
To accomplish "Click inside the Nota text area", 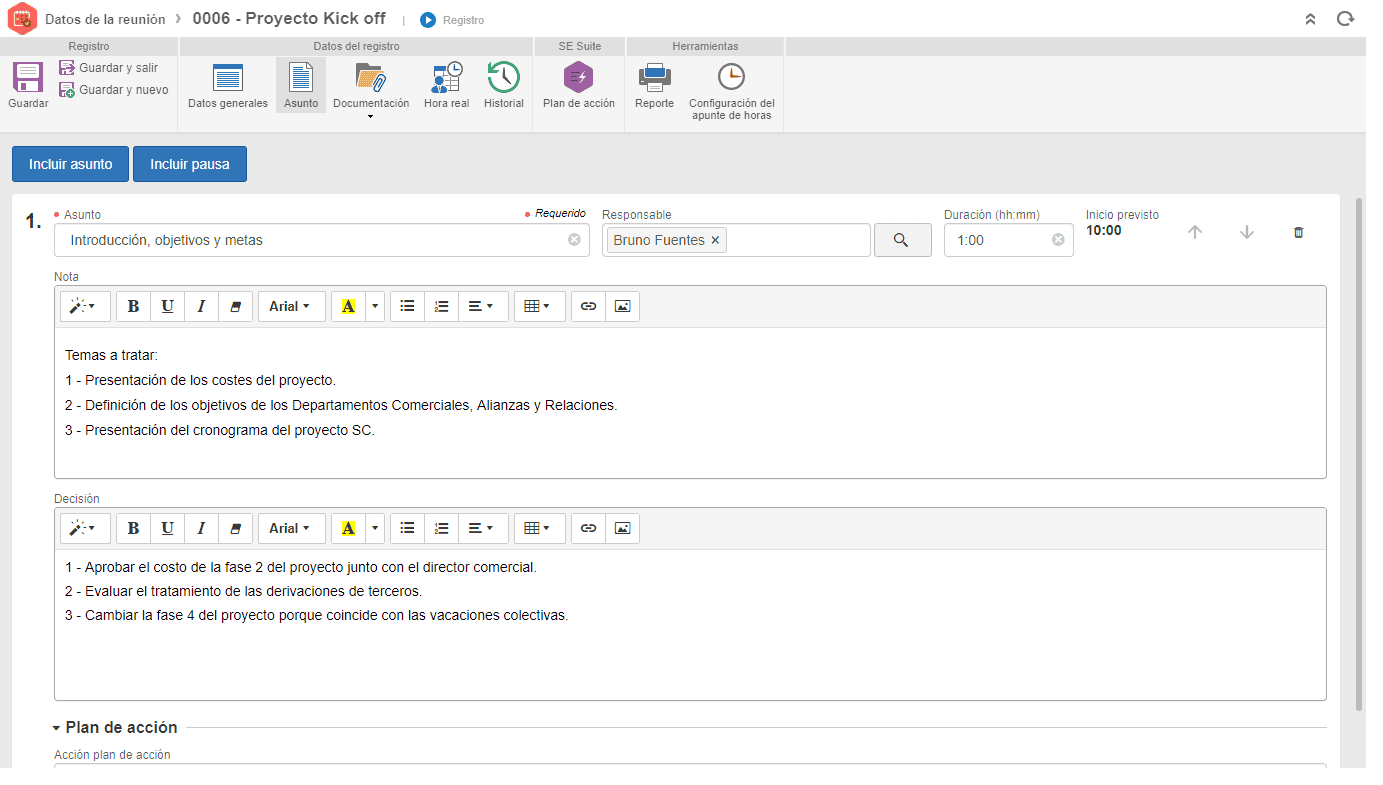I will click(690, 403).
